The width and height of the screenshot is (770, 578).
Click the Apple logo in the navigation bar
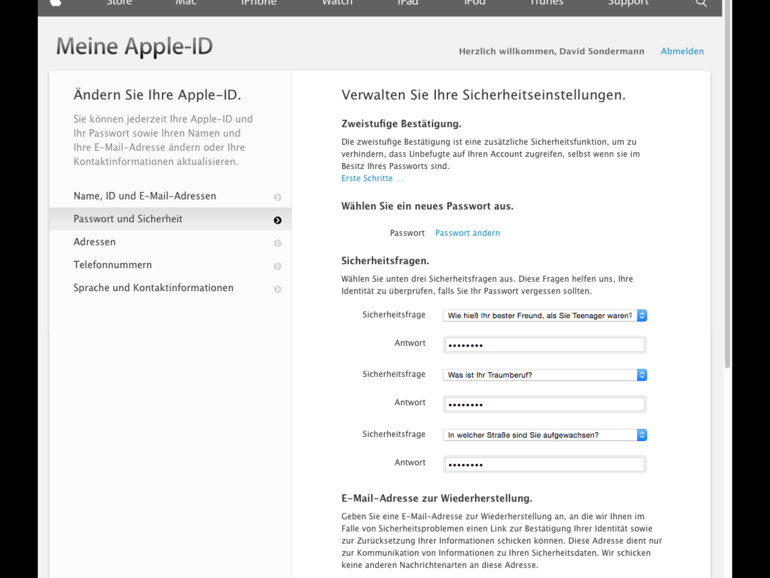point(56,2)
